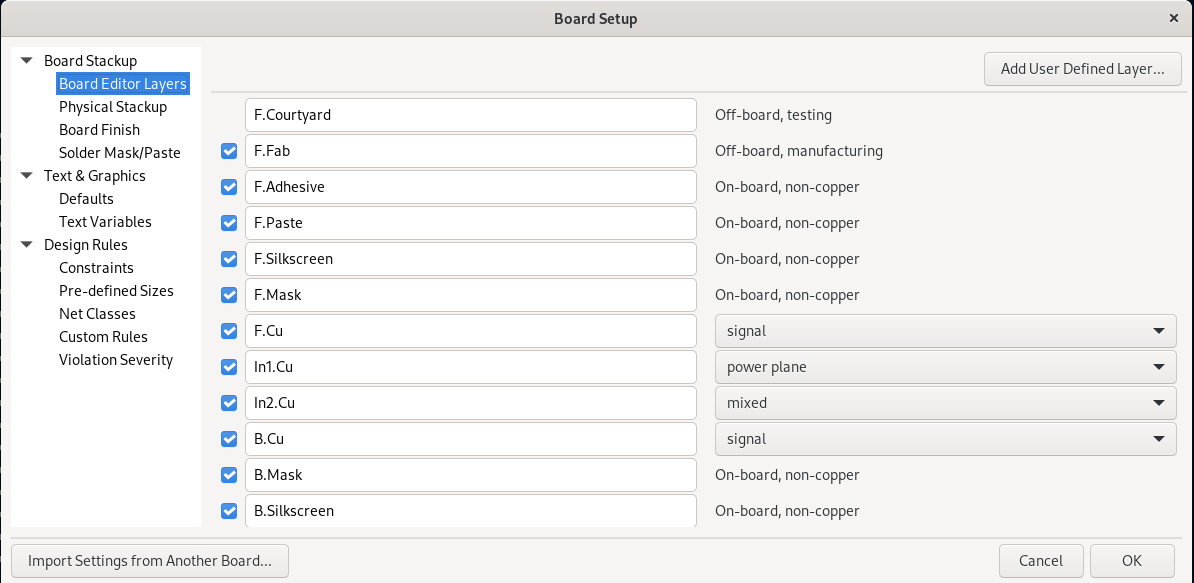1194x583 pixels.
Task: Go to Violation Severity settings
Action: pyautogui.click(x=116, y=360)
